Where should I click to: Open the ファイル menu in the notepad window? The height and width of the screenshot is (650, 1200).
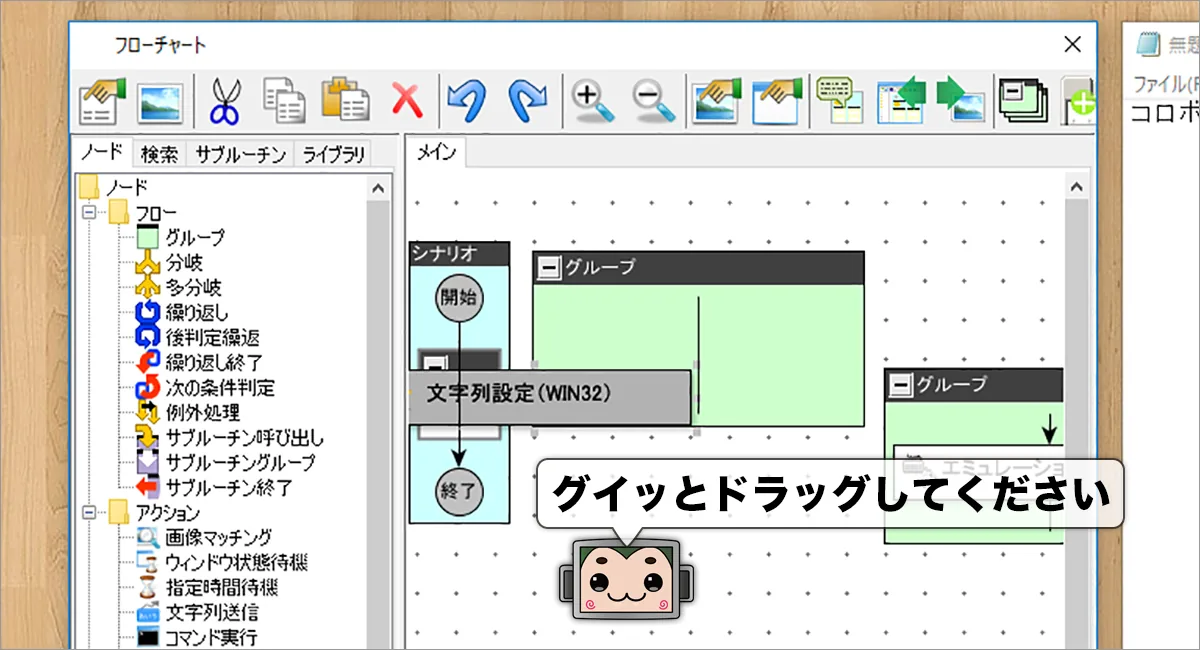[x=1165, y=83]
